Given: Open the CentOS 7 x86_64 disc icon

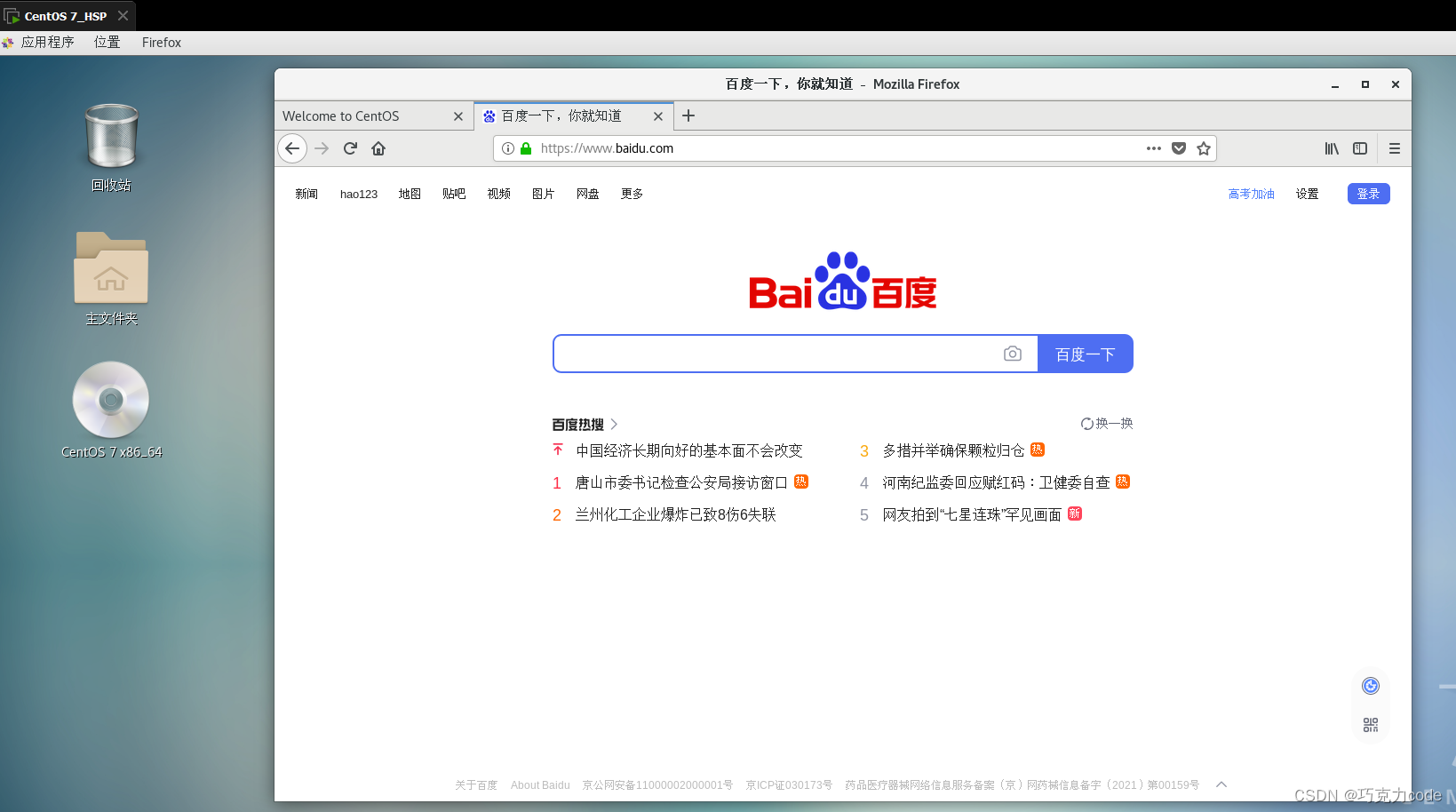Looking at the screenshot, I should click(x=111, y=410).
